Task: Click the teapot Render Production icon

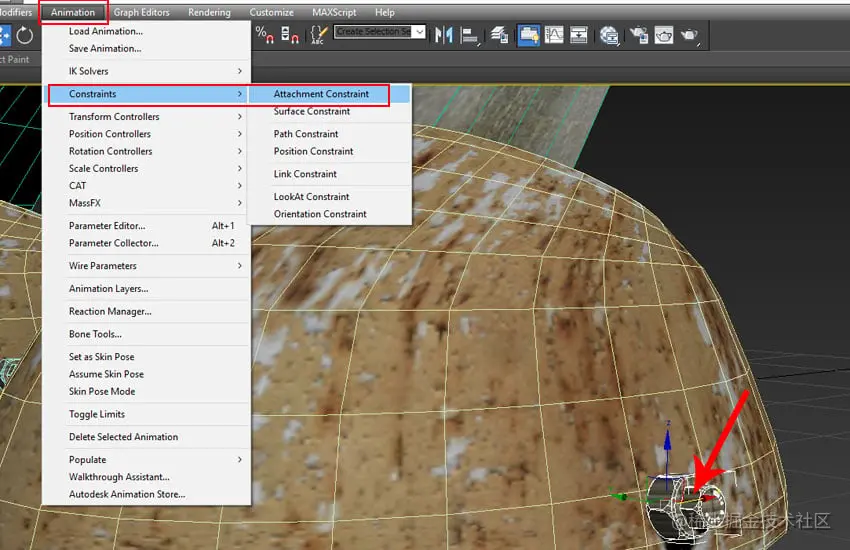Action: (690, 35)
